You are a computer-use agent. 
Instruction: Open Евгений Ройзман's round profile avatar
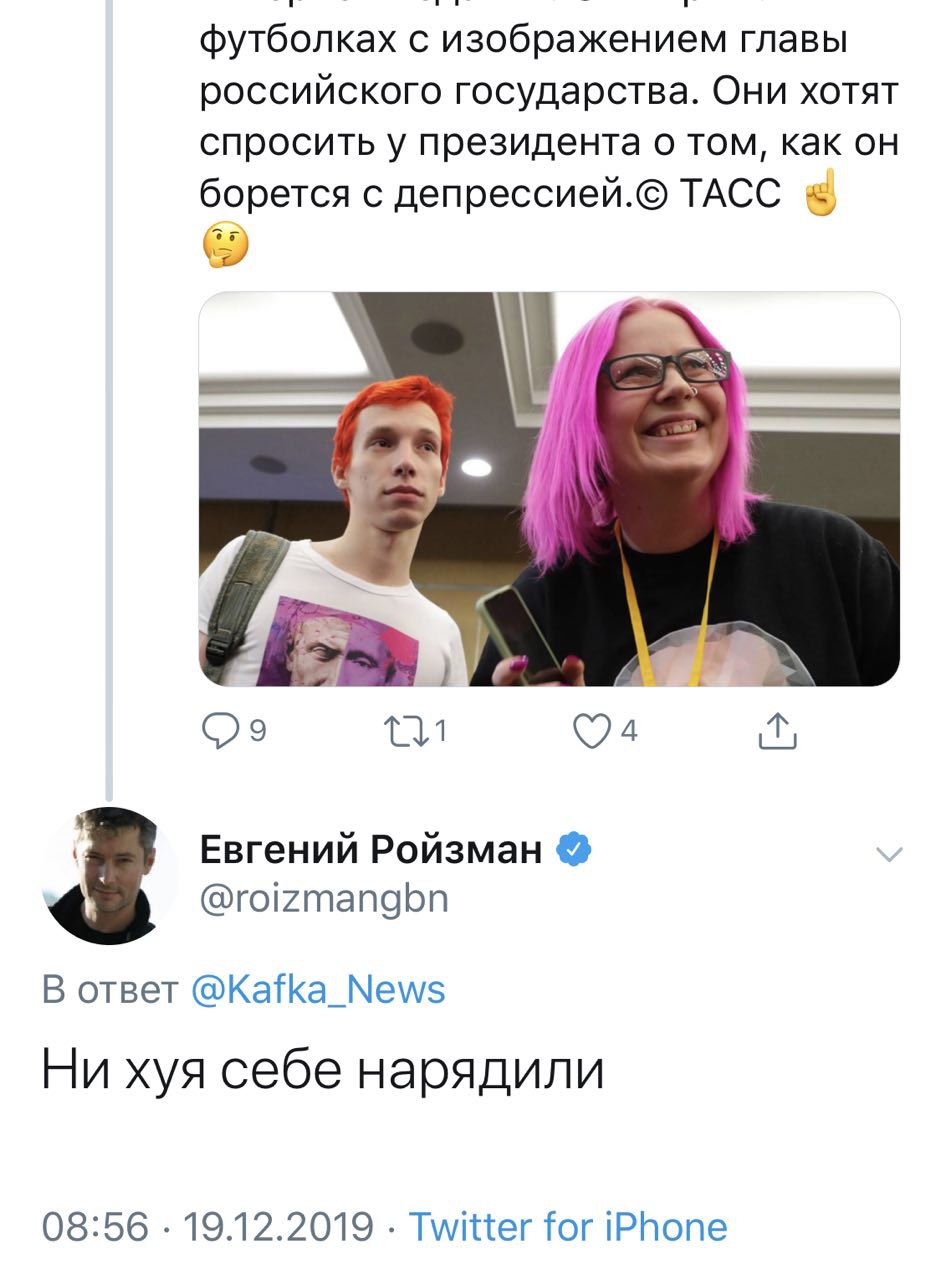point(110,876)
